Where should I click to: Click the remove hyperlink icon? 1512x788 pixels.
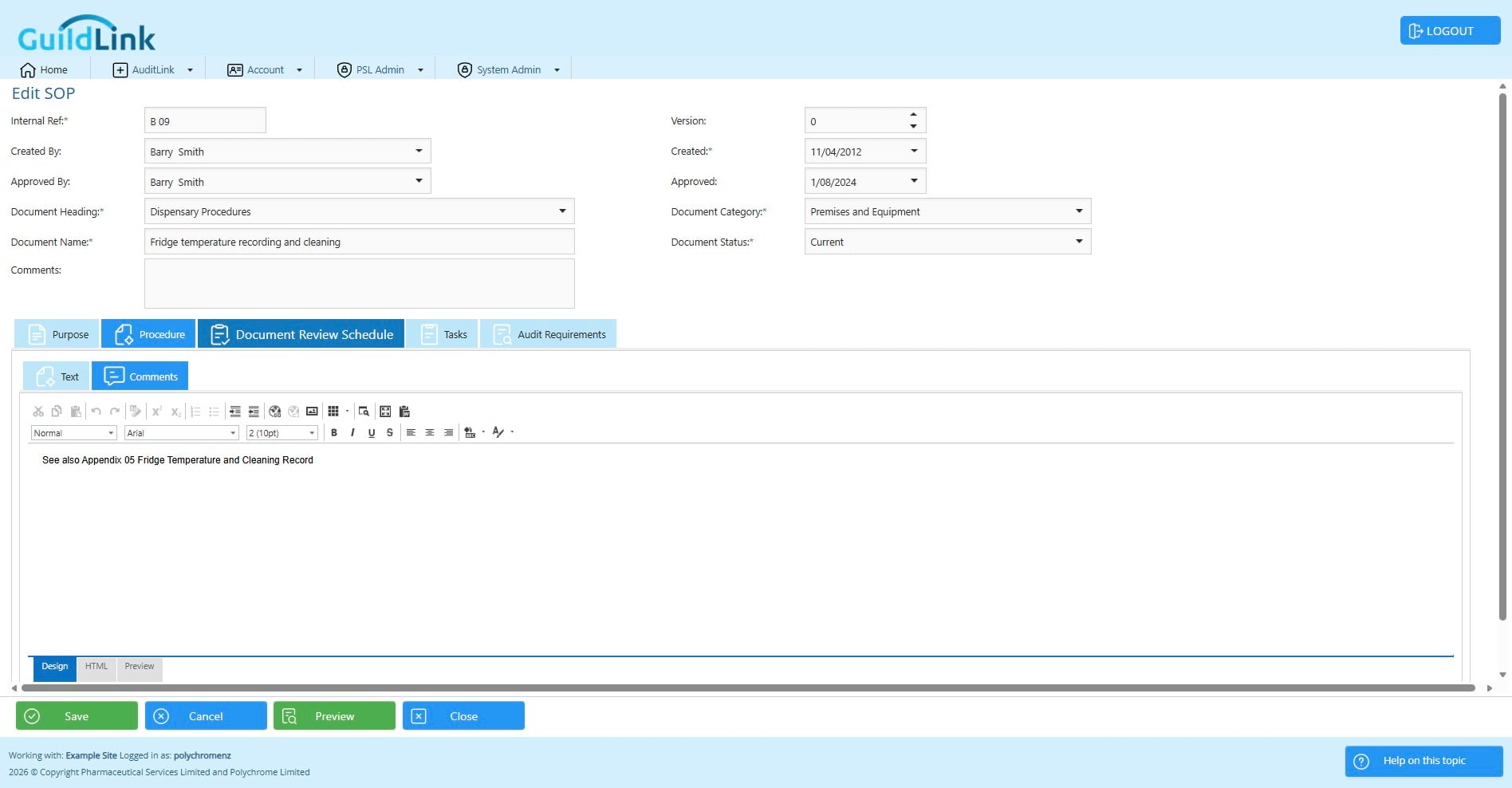(293, 412)
